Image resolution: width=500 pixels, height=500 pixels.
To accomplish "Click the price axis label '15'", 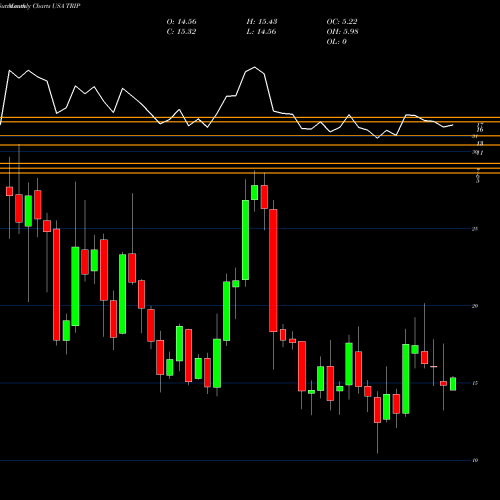I will click(475, 383).
